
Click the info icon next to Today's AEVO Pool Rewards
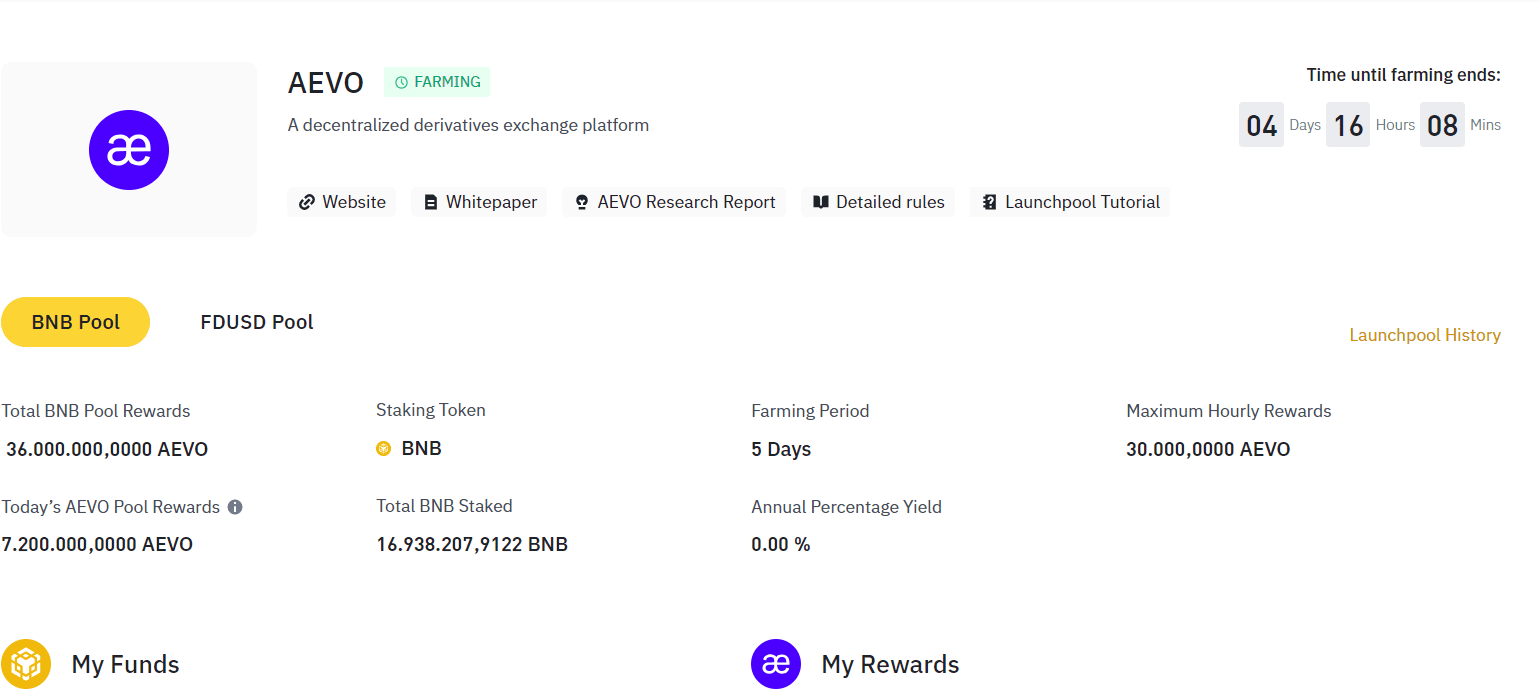(x=235, y=507)
